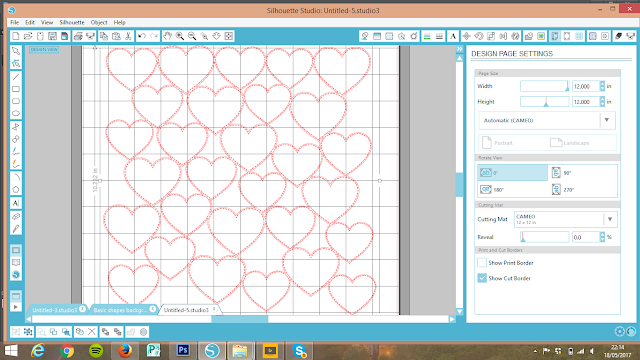Open Photoshop from the taskbar
Screen dimensions: 640x360
coord(183,351)
